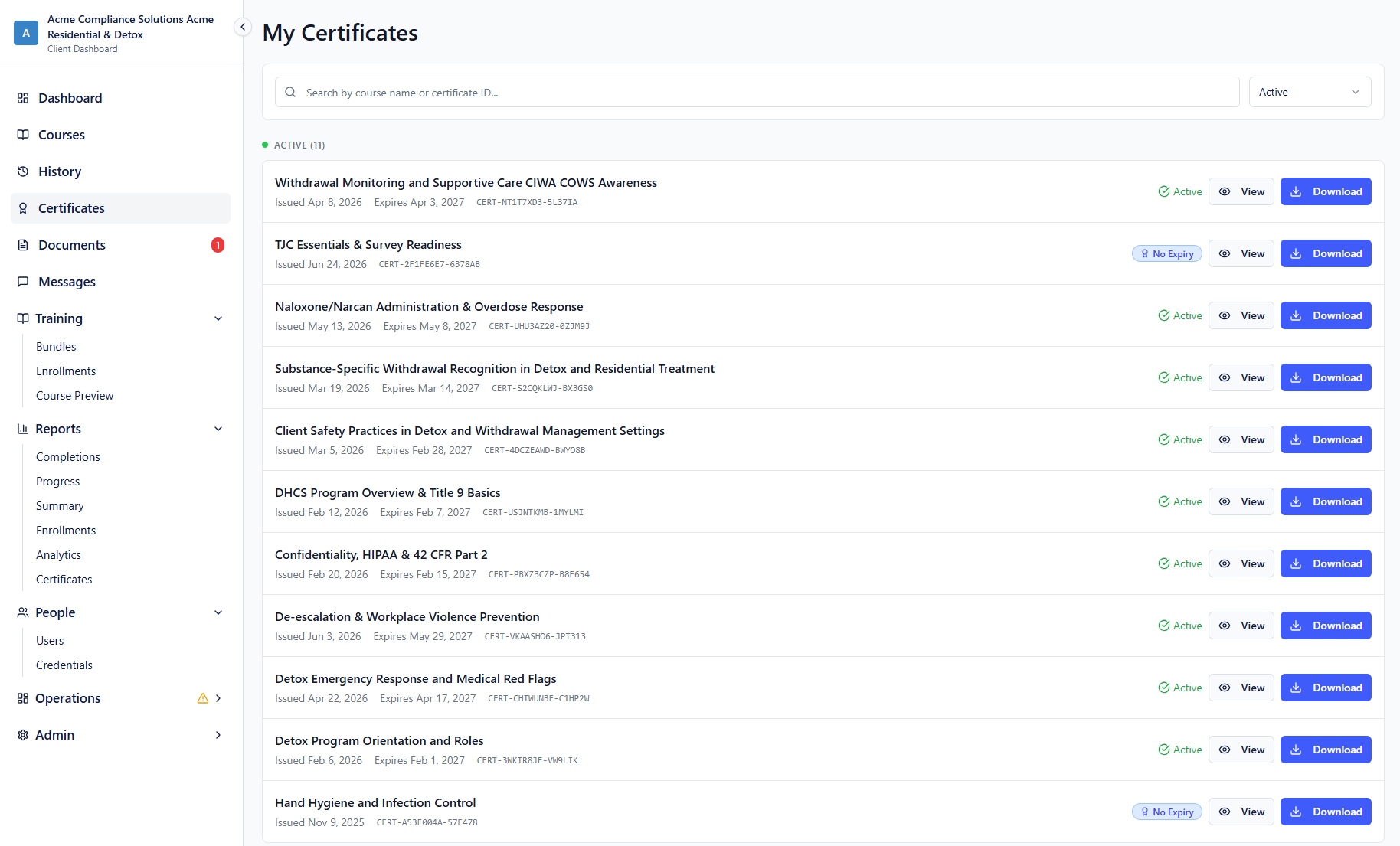Expand the Admin section chevron
The image size is (1400, 846).
218,735
